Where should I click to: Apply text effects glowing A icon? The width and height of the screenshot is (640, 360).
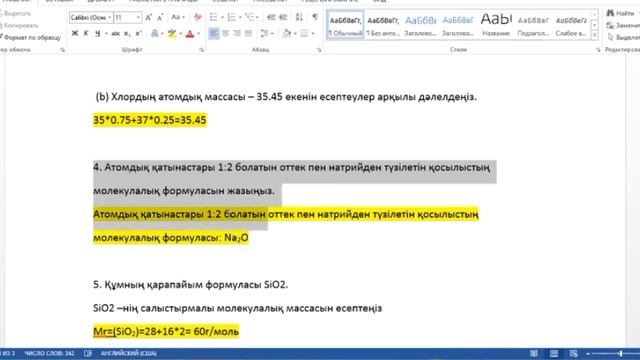tap(155, 33)
